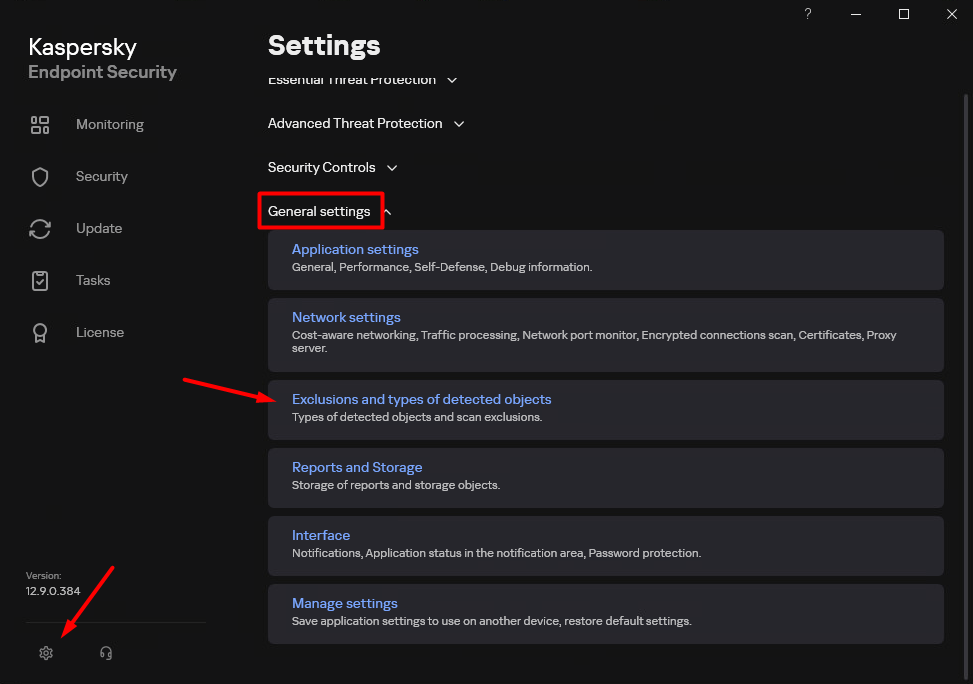This screenshot has height=684, width=973.
Task: Click the Kaspersky Endpoint Security logo
Action: (x=101, y=58)
